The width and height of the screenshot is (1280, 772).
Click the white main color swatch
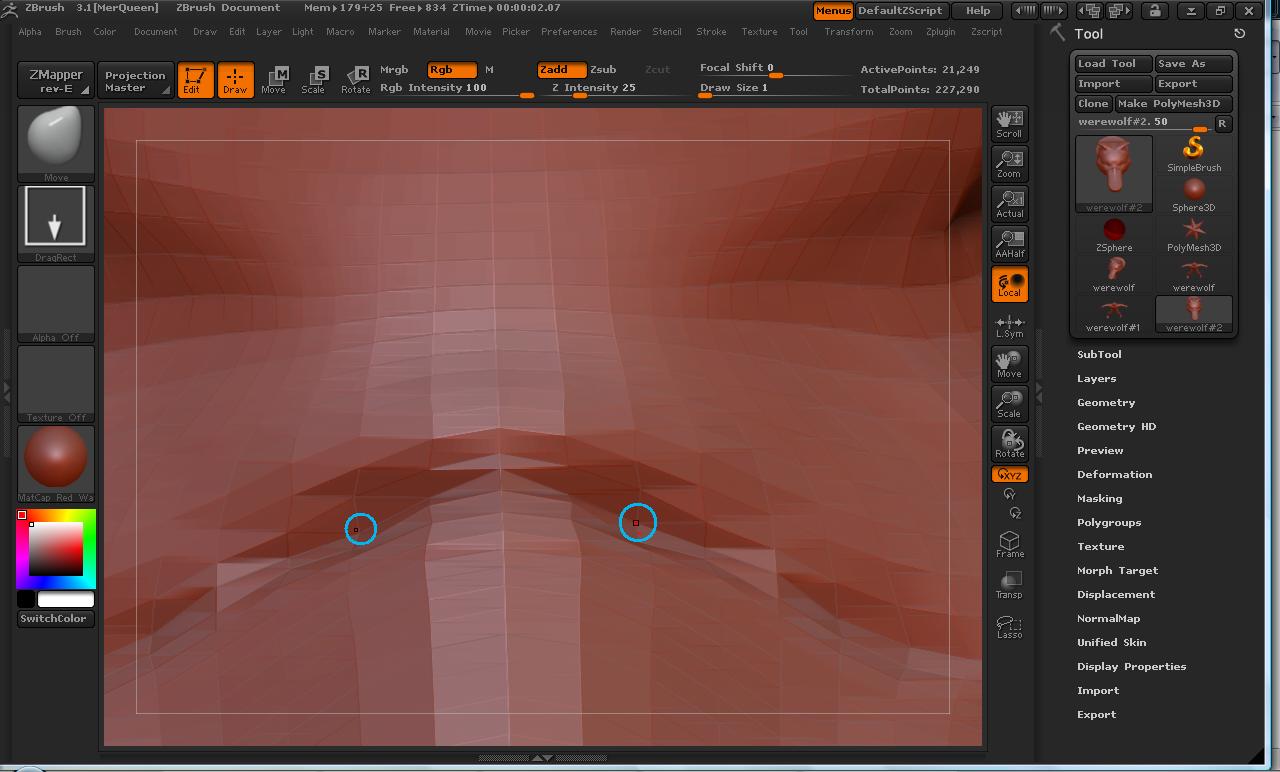pyautogui.click(x=66, y=599)
